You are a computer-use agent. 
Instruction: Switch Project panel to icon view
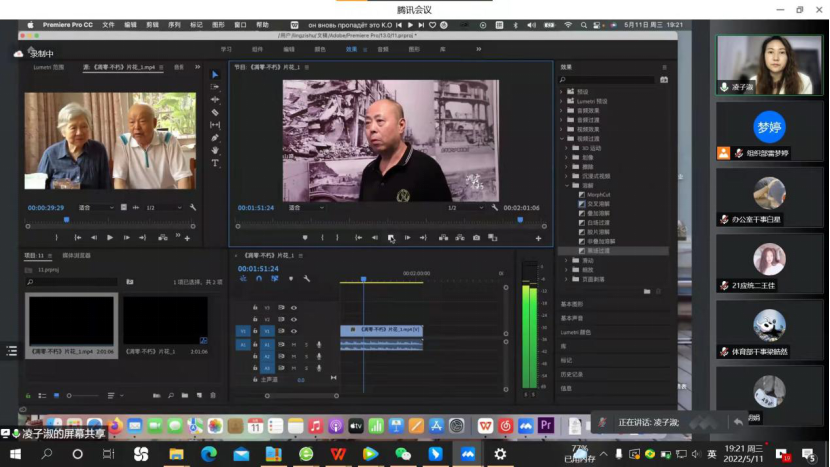click(56, 396)
